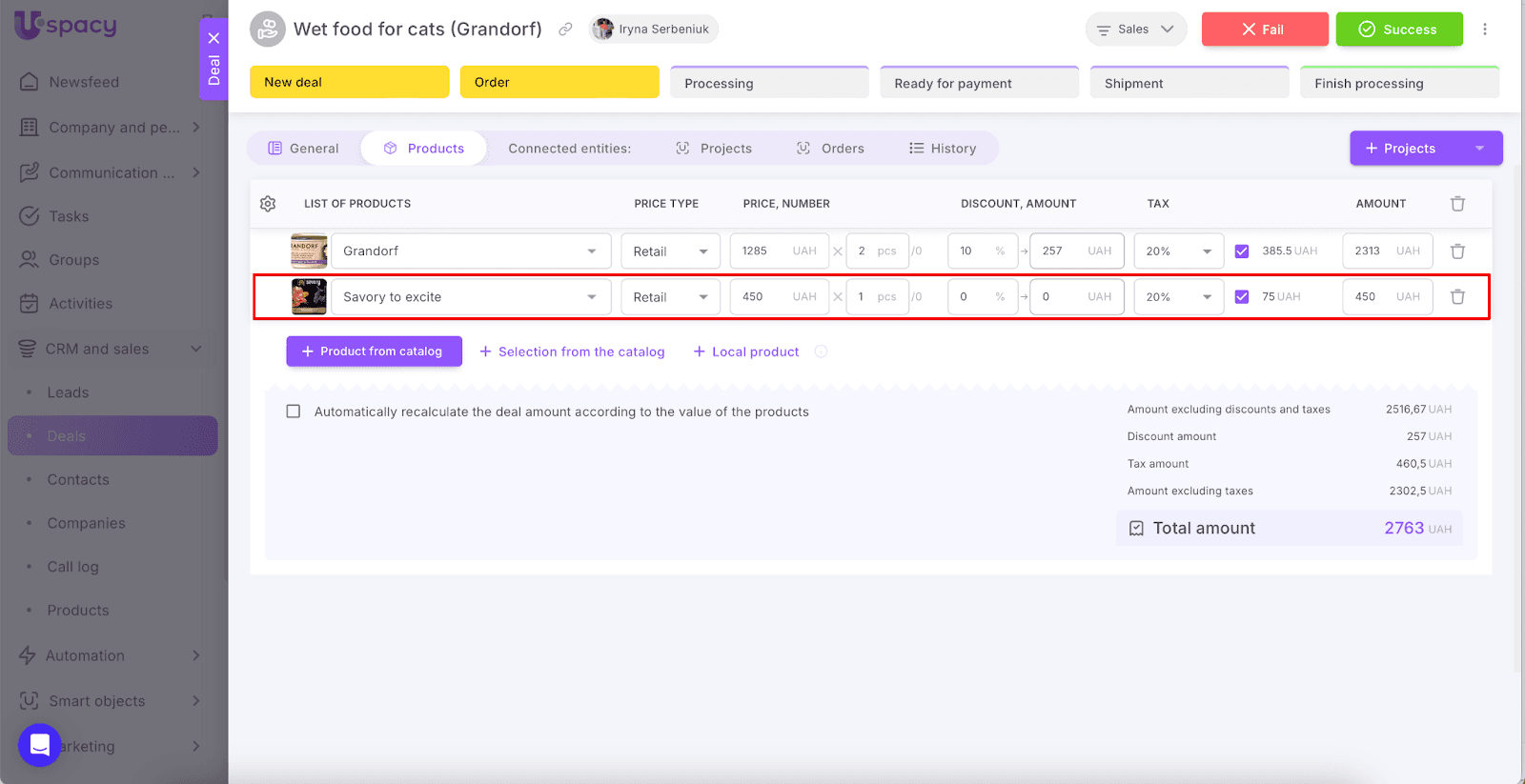Click the copy link icon beside deal title
The width and height of the screenshot is (1525, 784).
[565, 30]
